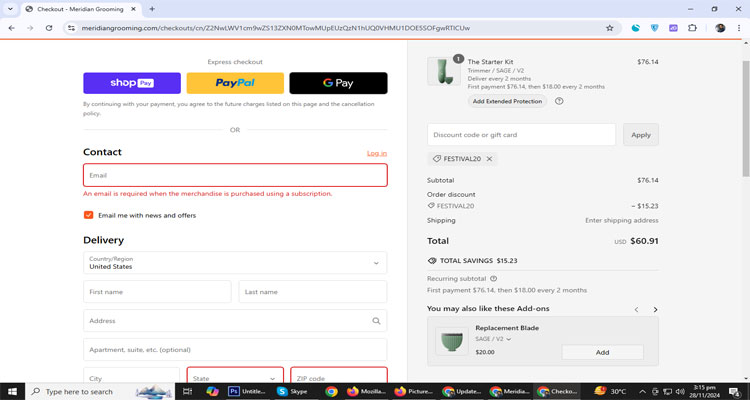Click the browser address bar URL
The width and height of the screenshot is (750, 400).
[x=276, y=28]
